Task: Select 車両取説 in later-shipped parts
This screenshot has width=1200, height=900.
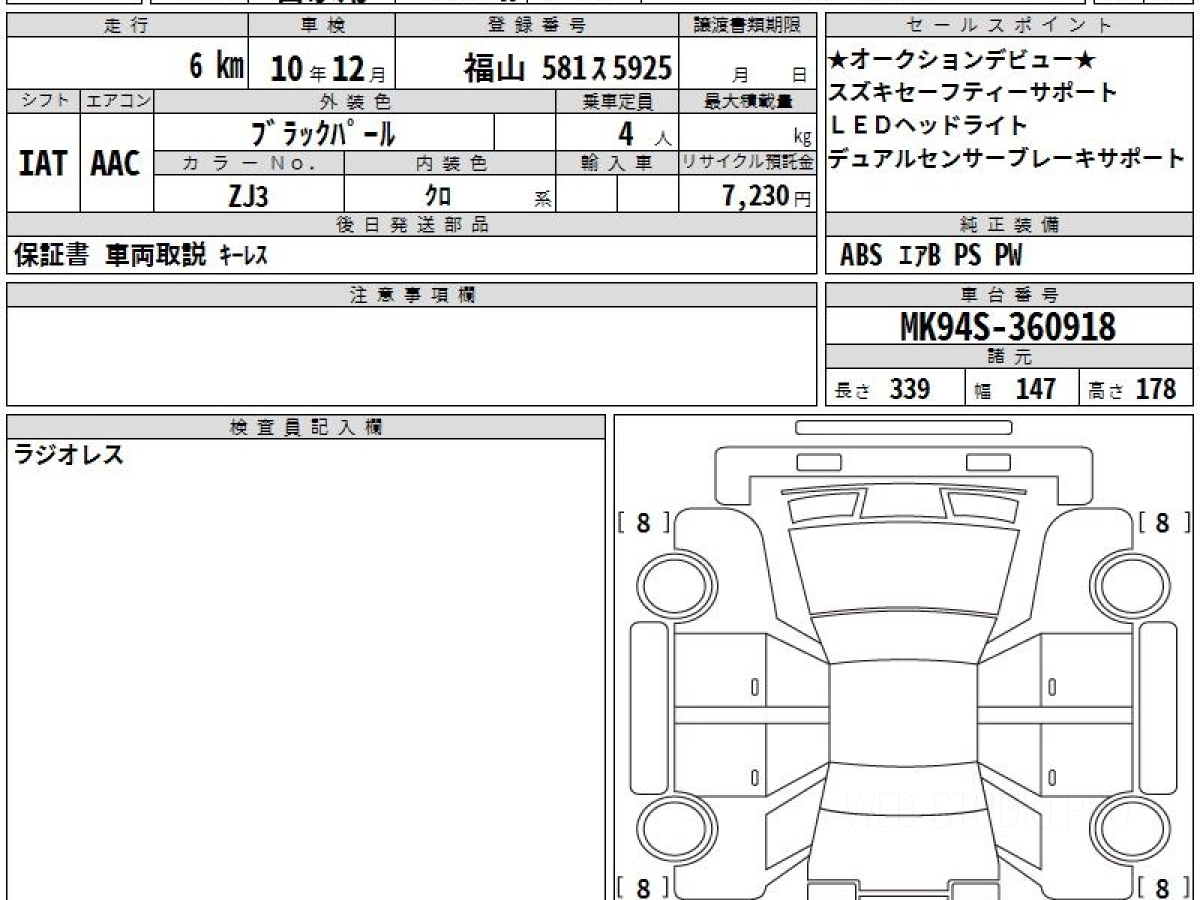Action: coord(155,255)
